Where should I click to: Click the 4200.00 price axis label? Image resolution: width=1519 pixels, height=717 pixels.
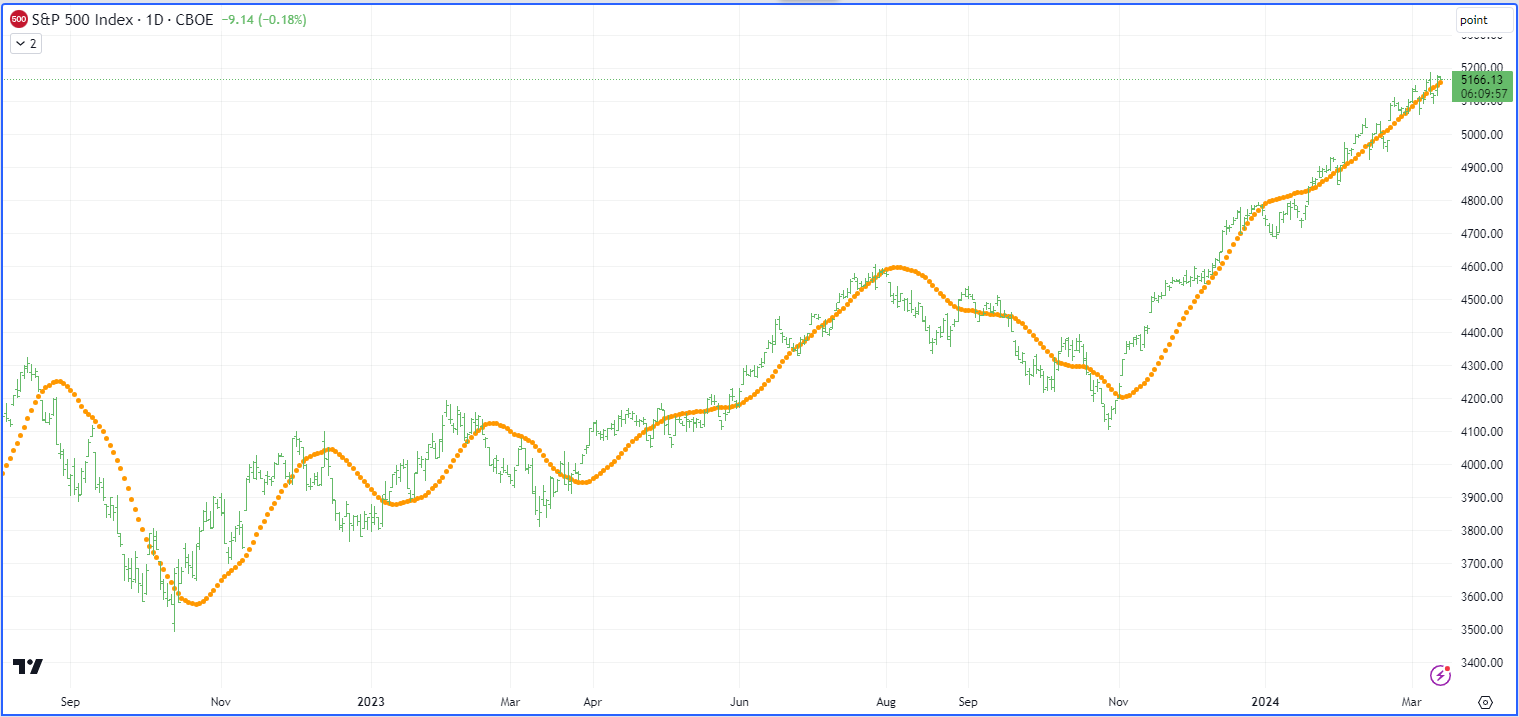tap(1483, 399)
